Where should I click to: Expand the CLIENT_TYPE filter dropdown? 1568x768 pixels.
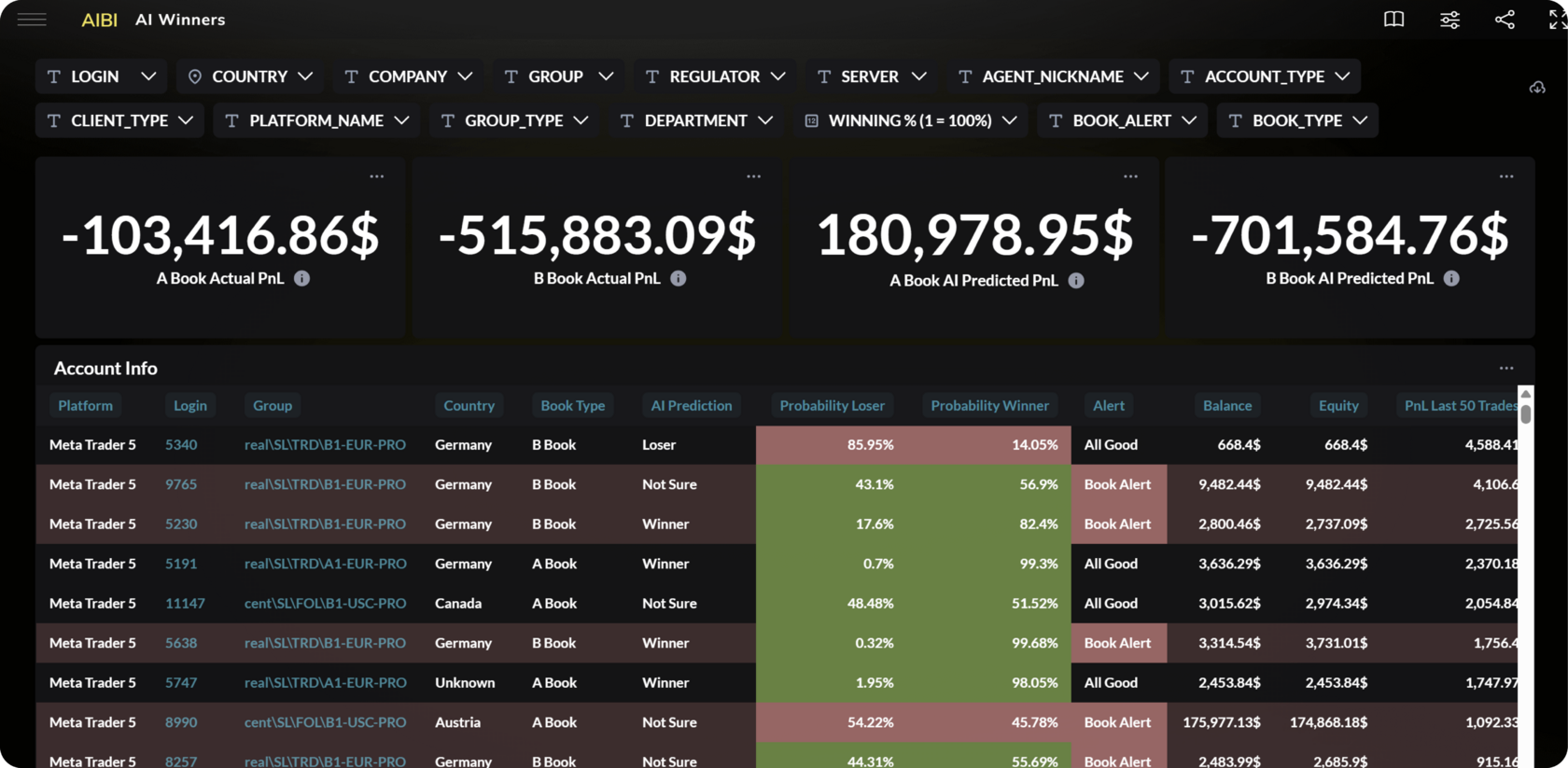pyautogui.click(x=119, y=120)
